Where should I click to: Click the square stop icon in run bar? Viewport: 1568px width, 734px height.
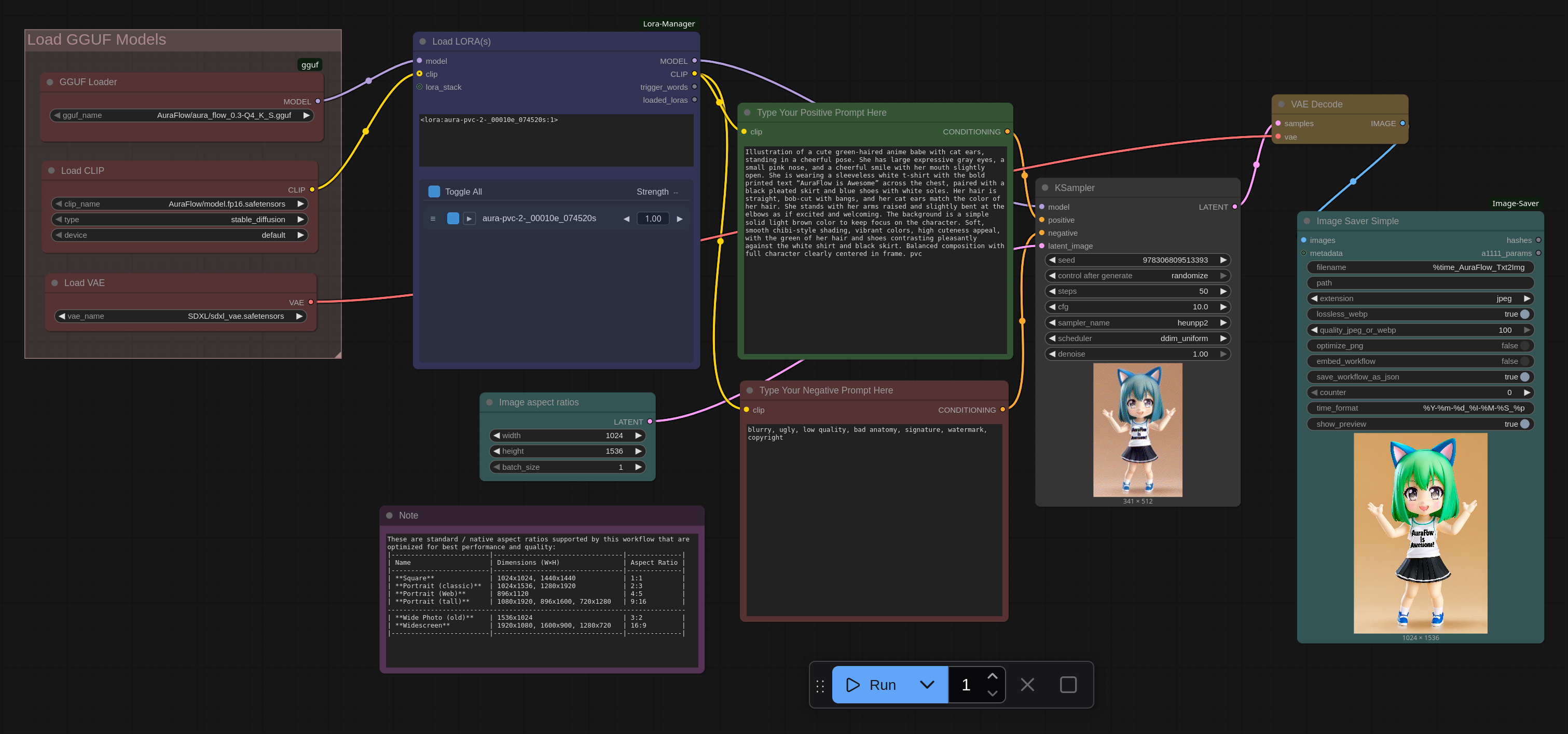(x=1068, y=685)
